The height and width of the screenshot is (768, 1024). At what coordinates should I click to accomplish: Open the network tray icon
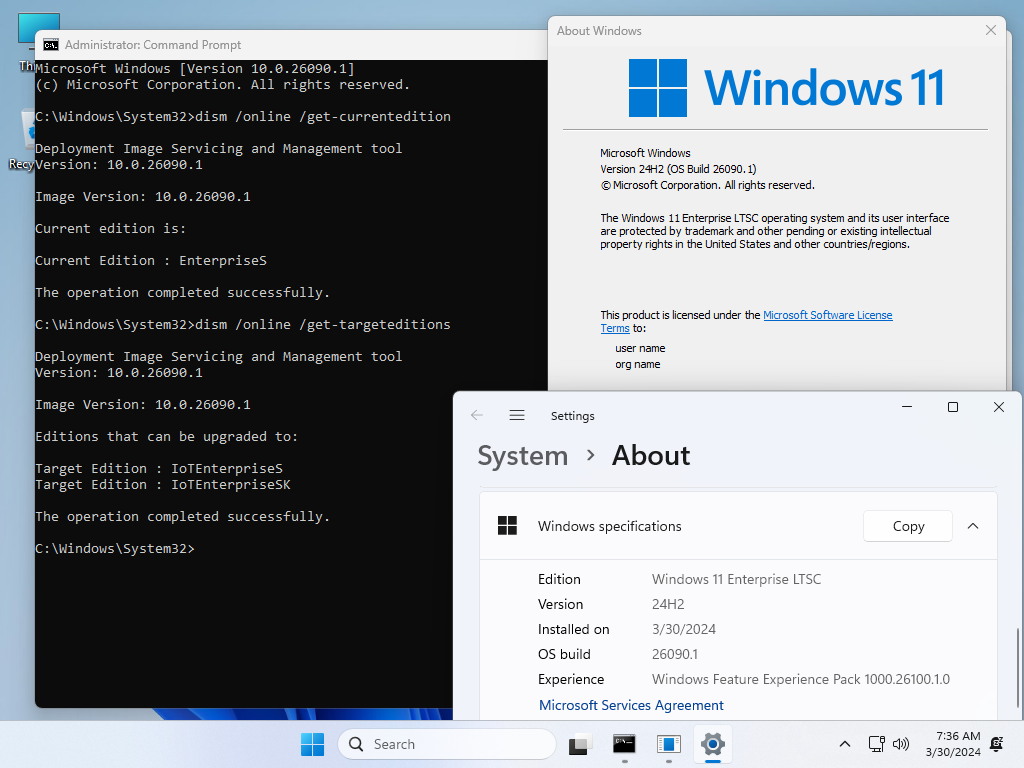pyautogui.click(x=876, y=744)
